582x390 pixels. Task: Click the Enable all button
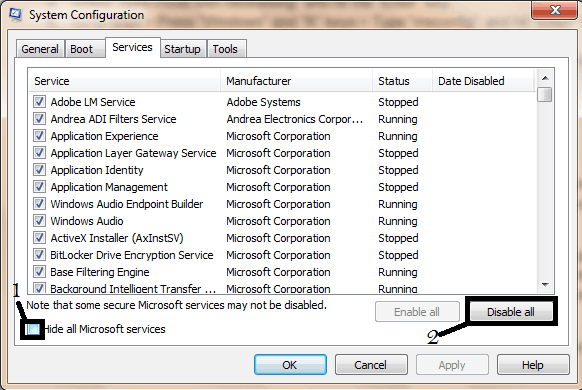(417, 312)
